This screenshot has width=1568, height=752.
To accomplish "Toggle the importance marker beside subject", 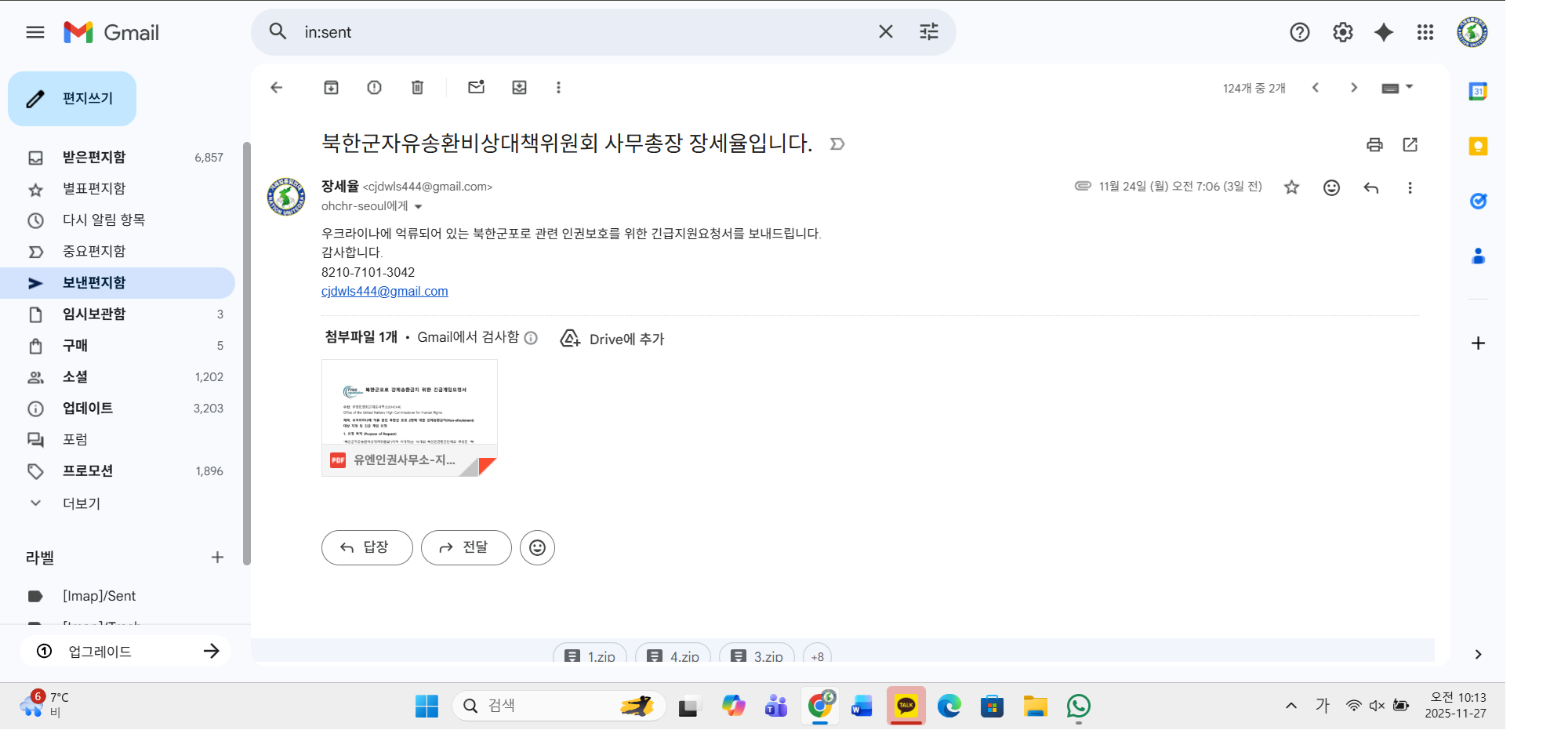I will (x=837, y=144).
